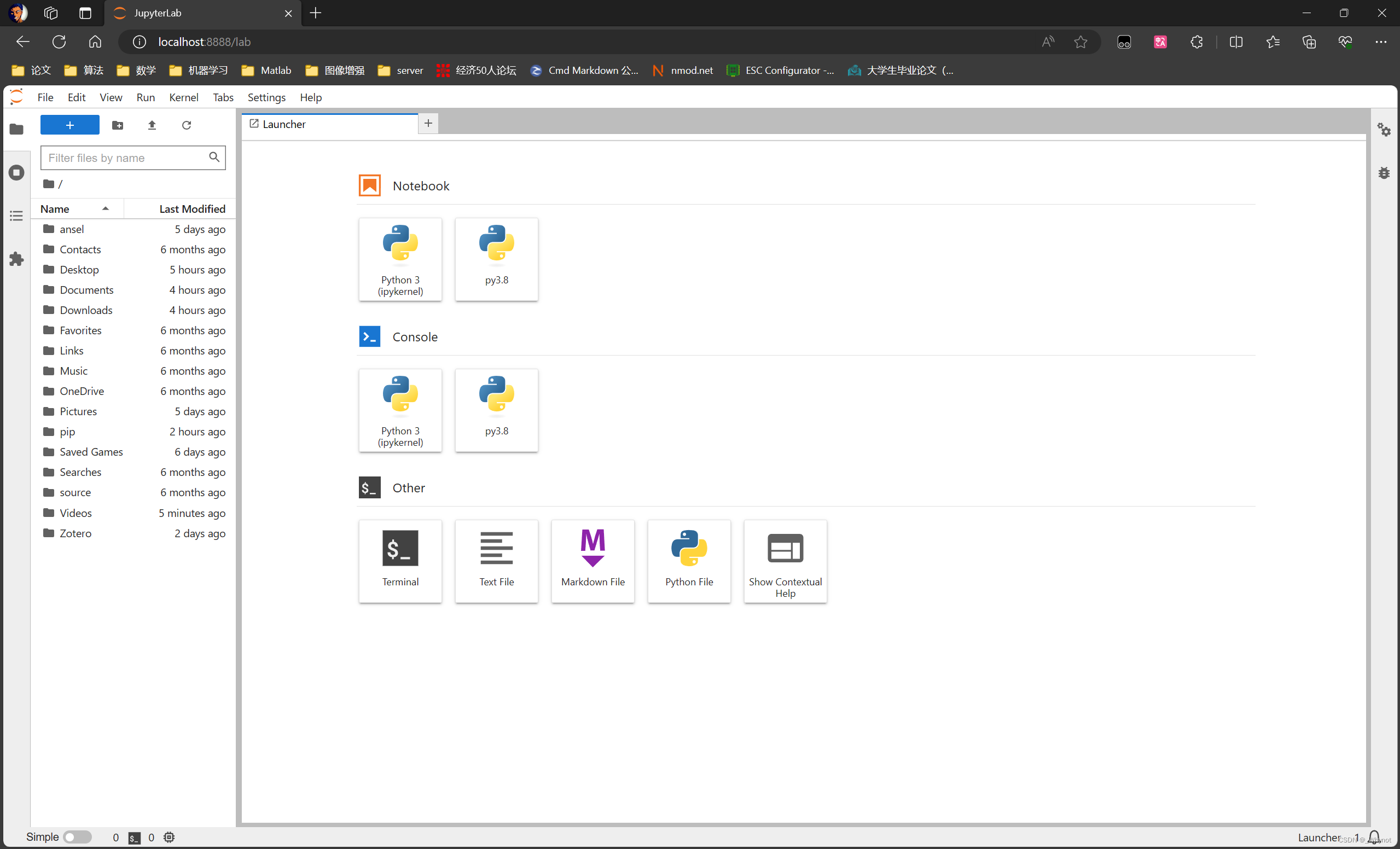Open the Running Terminals and Kernels sidebar
This screenshot has height=849, width=1400.
(x=16, y=172)
